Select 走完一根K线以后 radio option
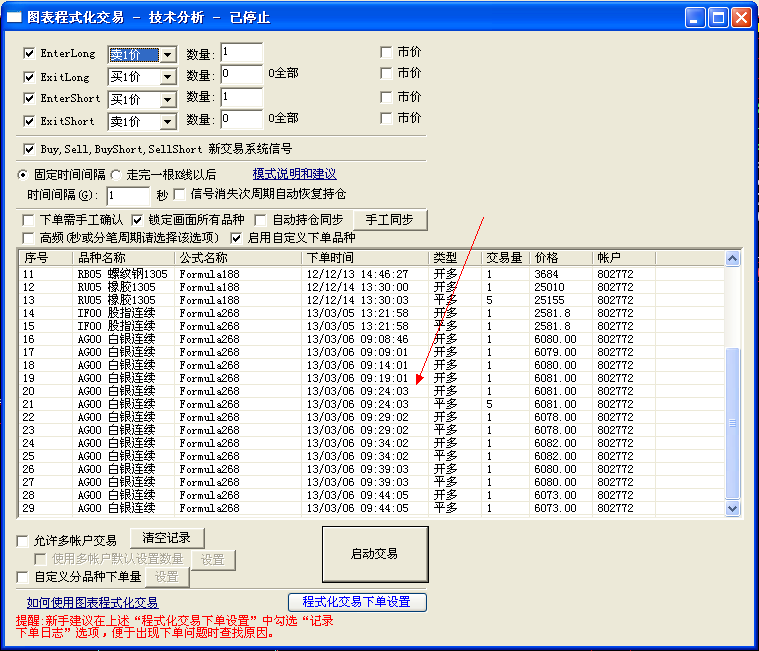 point(115,174)
